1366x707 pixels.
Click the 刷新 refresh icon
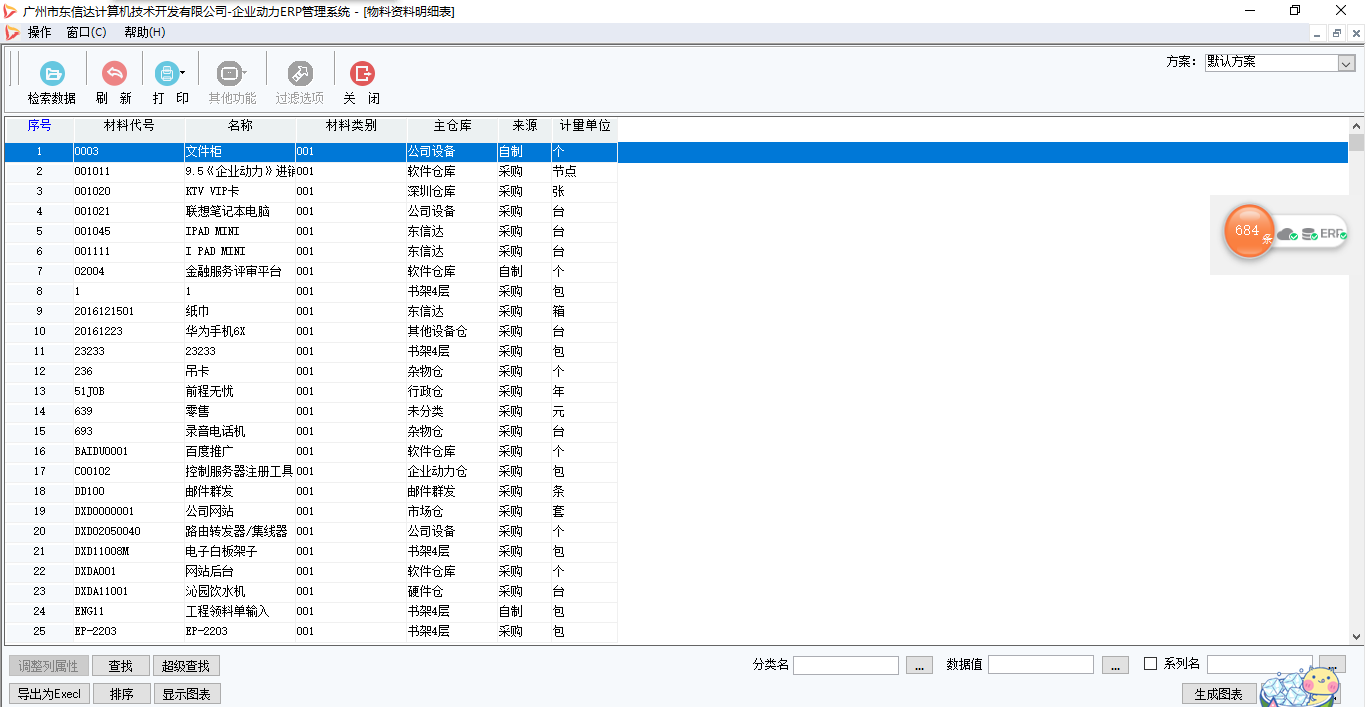click(x=114, y=74)
